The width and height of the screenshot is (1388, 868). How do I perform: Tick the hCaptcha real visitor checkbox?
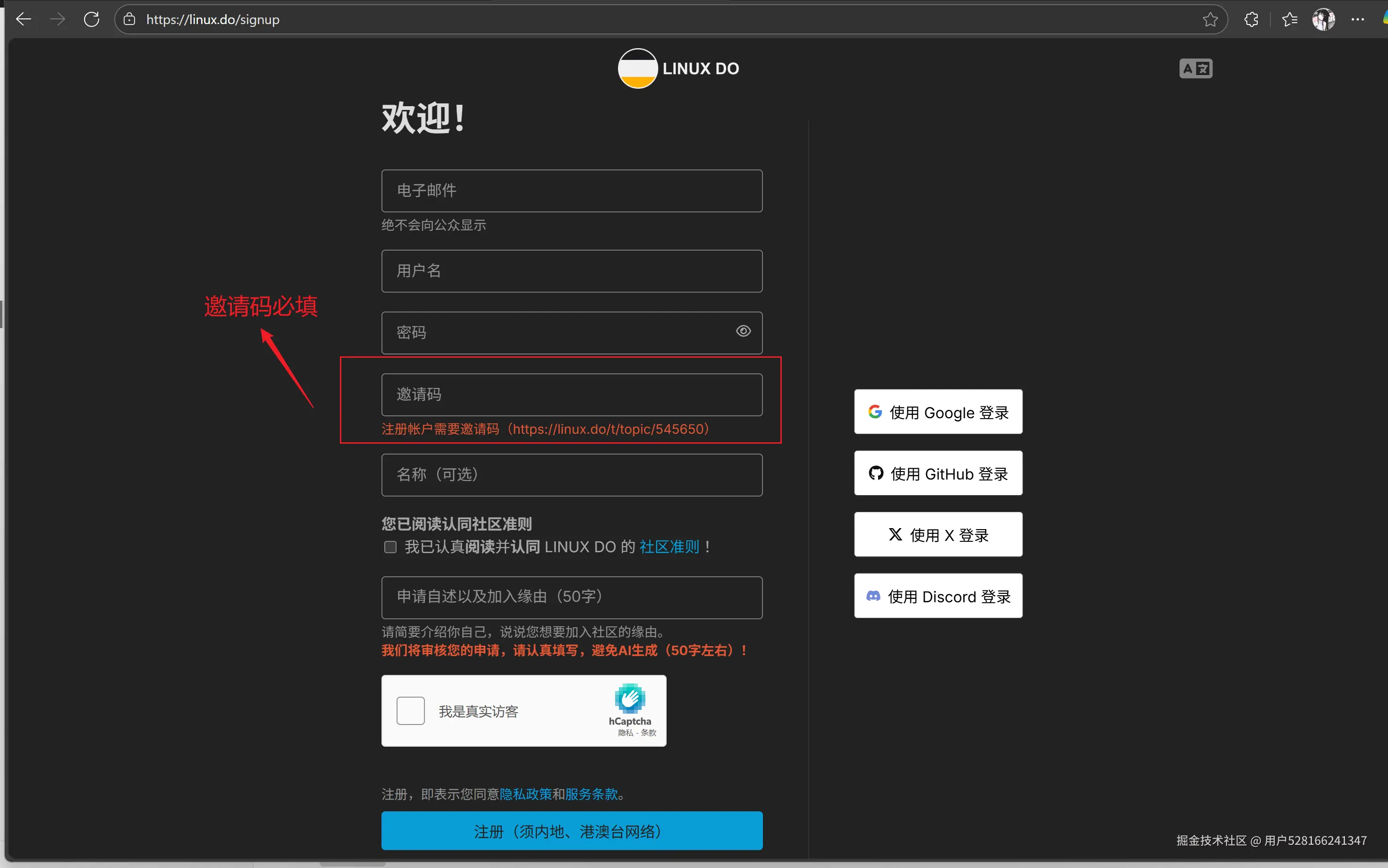(x=410, y=711)
